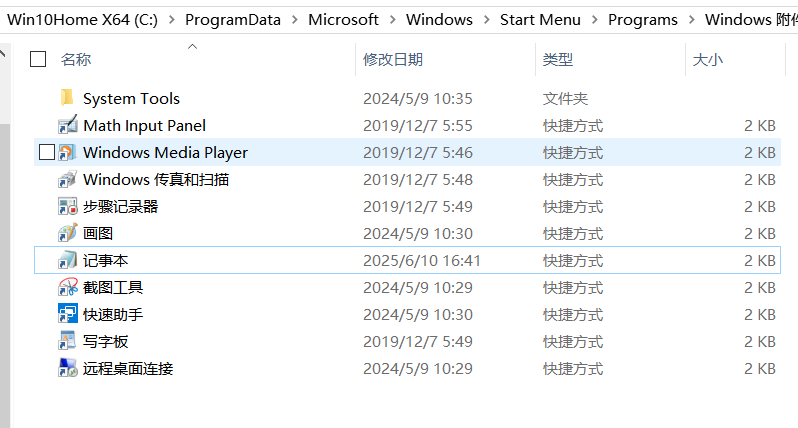Expand the chevron after Win10Home X64 (C:)
This screenshot has width=798, height=428.
tap(172, 20)
